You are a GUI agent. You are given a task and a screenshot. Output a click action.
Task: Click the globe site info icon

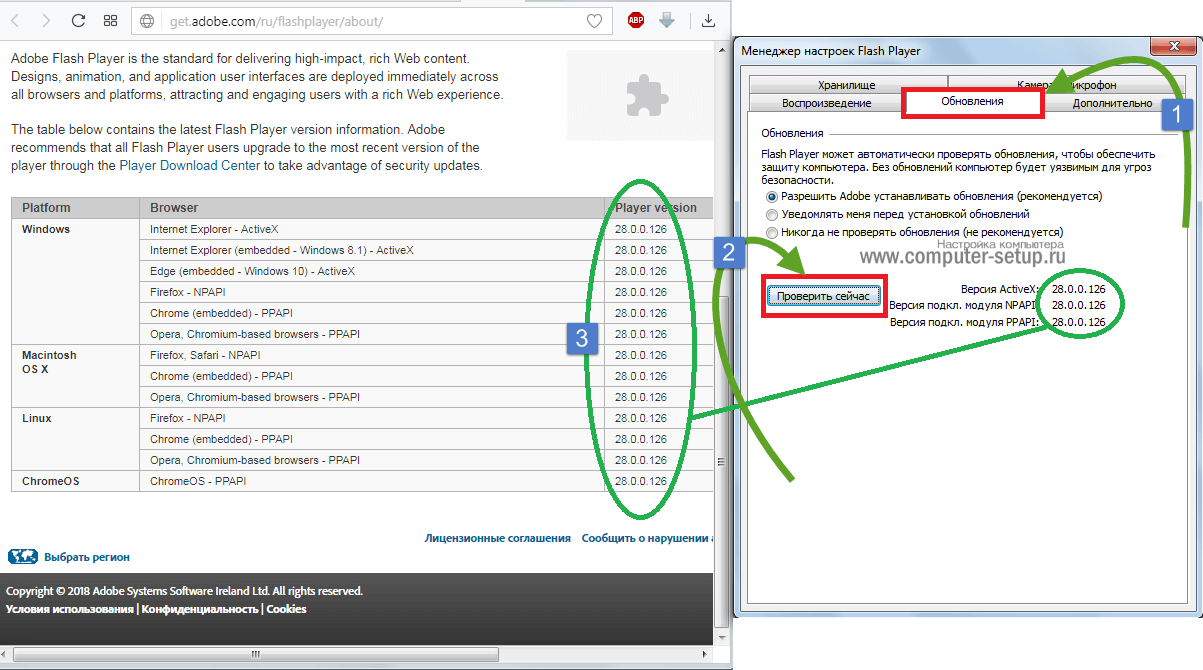(x=148, y=21)
